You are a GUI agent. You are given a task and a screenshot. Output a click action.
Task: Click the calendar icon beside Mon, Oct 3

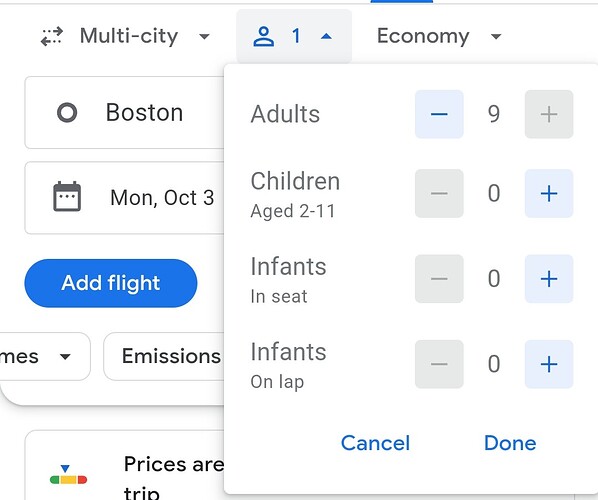coord(67,197)
